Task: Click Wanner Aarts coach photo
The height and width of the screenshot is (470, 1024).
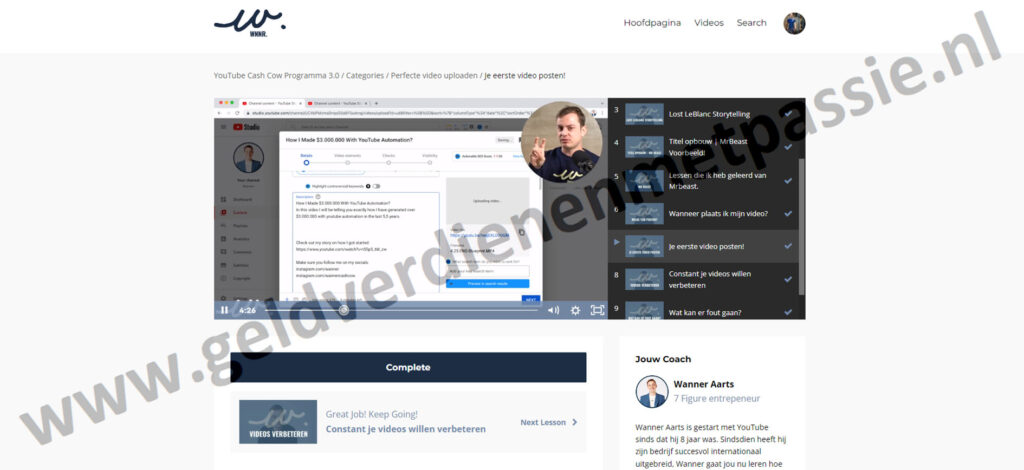Action: 651,392
